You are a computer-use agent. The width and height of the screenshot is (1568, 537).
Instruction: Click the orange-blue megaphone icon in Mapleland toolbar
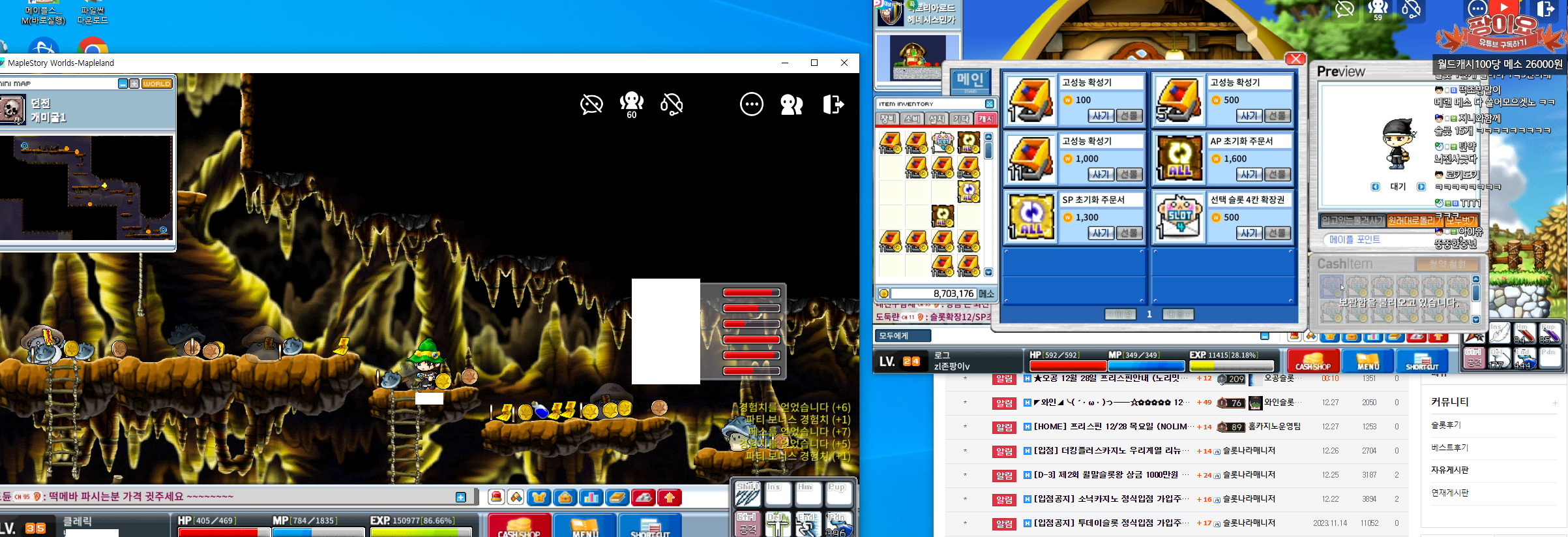(516, 498)
